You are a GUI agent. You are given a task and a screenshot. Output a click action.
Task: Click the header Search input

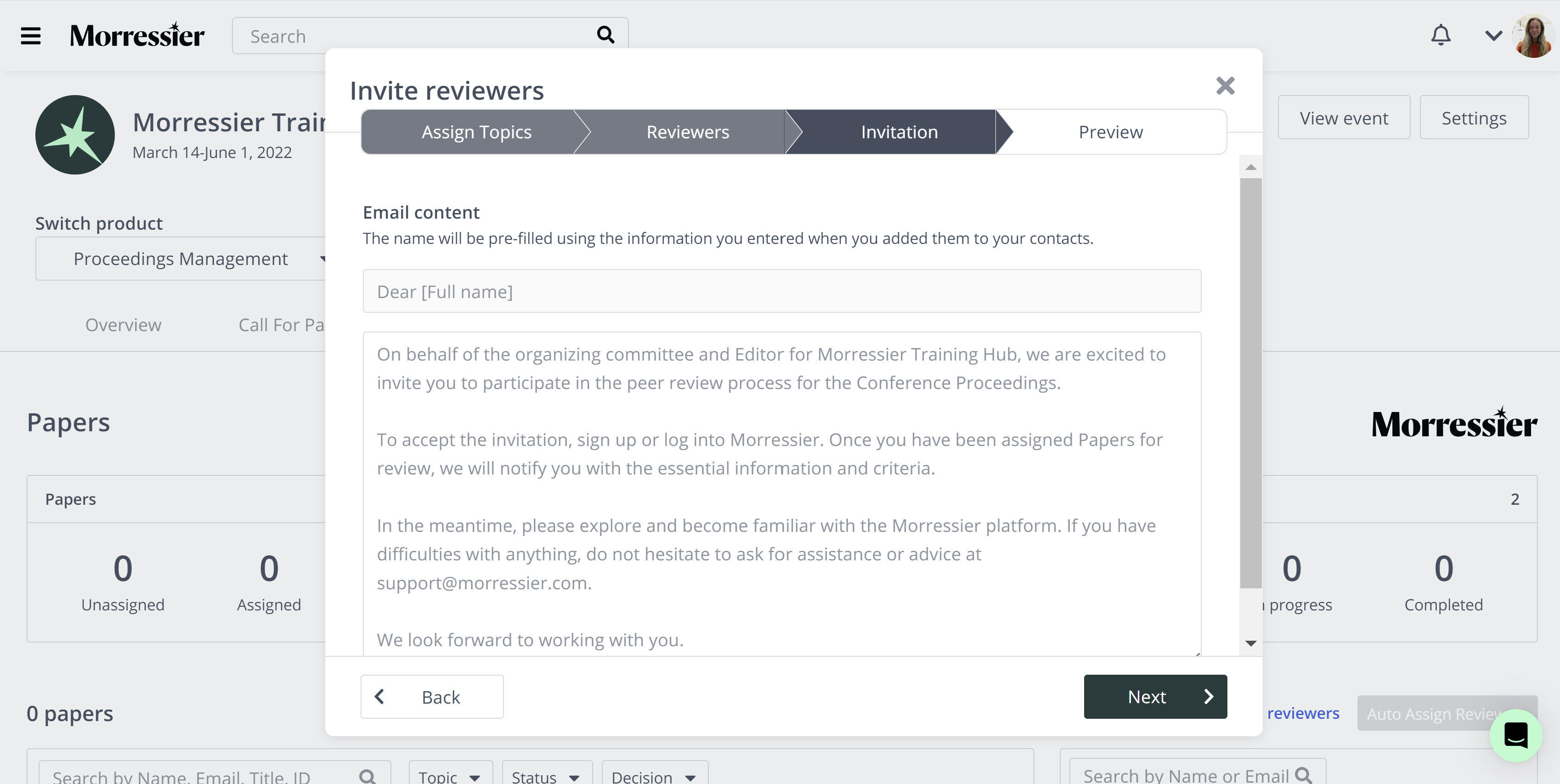[x=430, y=35]
